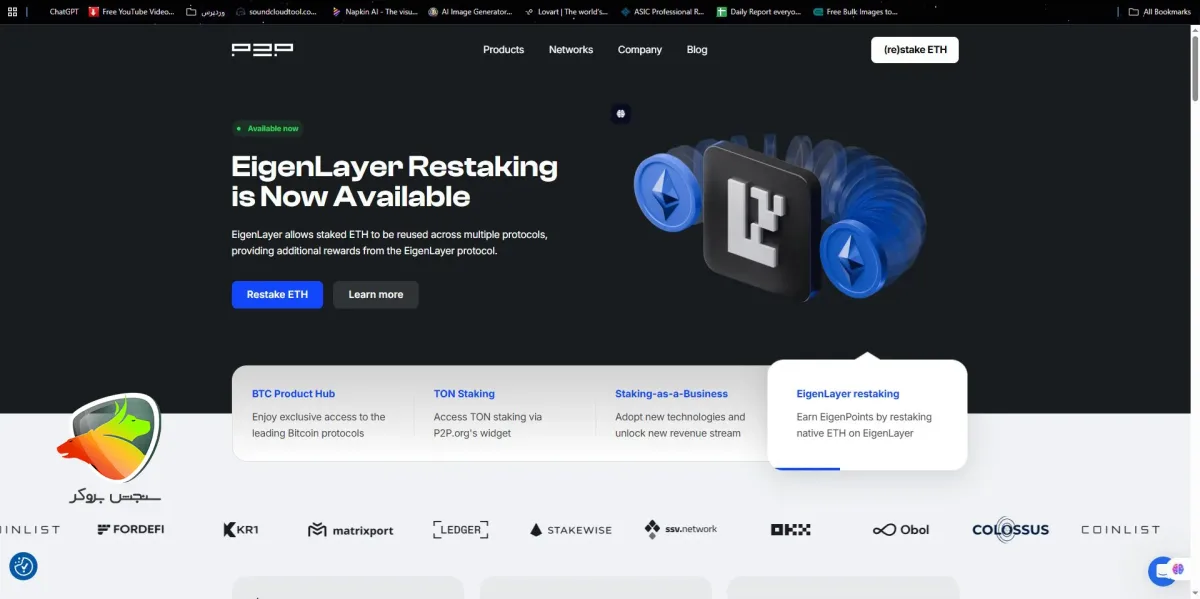
Task: Open the AI Image Generator bookmark
Action: coord(470,12)
